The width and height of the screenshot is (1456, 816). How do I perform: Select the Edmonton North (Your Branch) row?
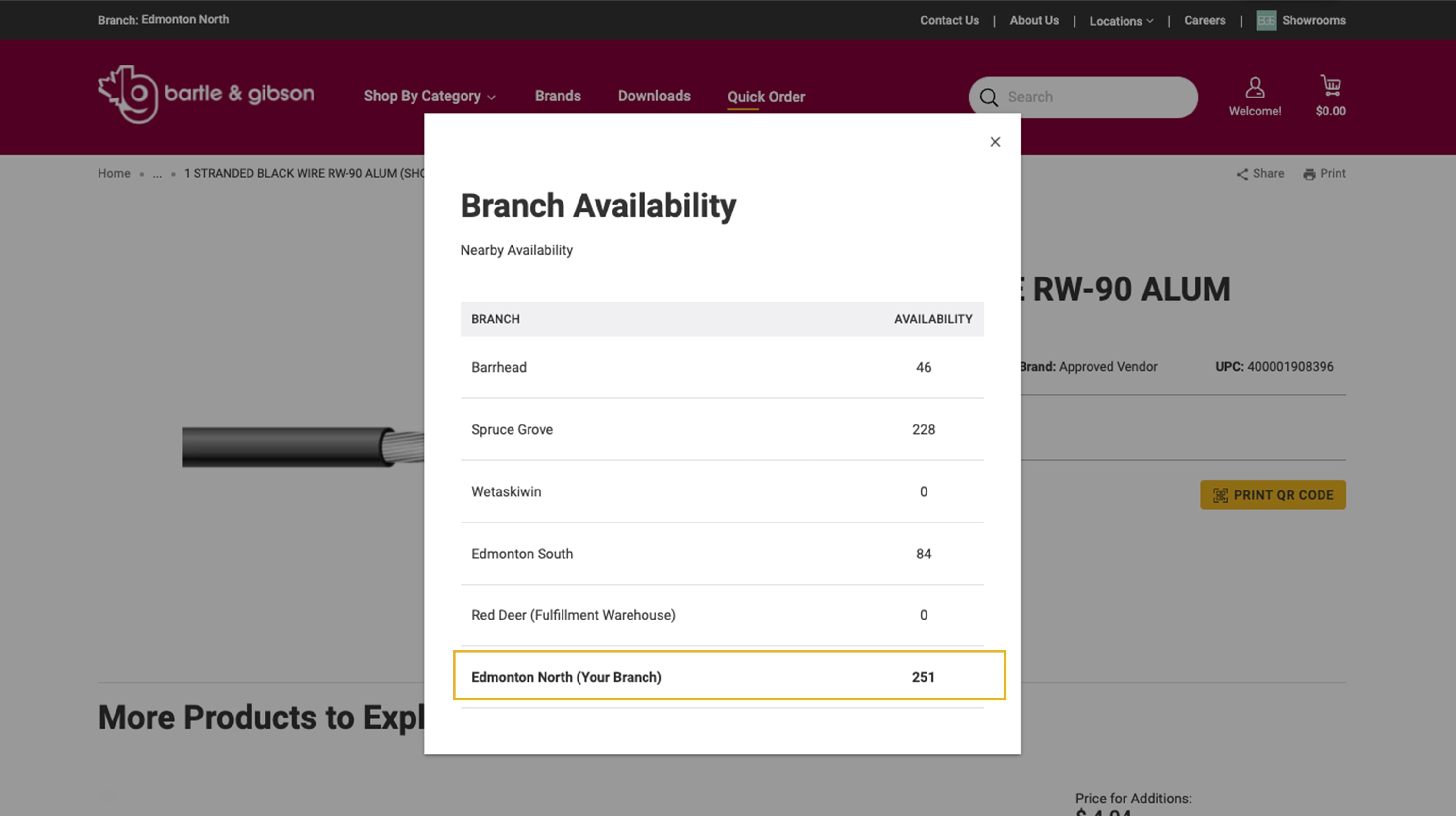[x=728, y=676]
